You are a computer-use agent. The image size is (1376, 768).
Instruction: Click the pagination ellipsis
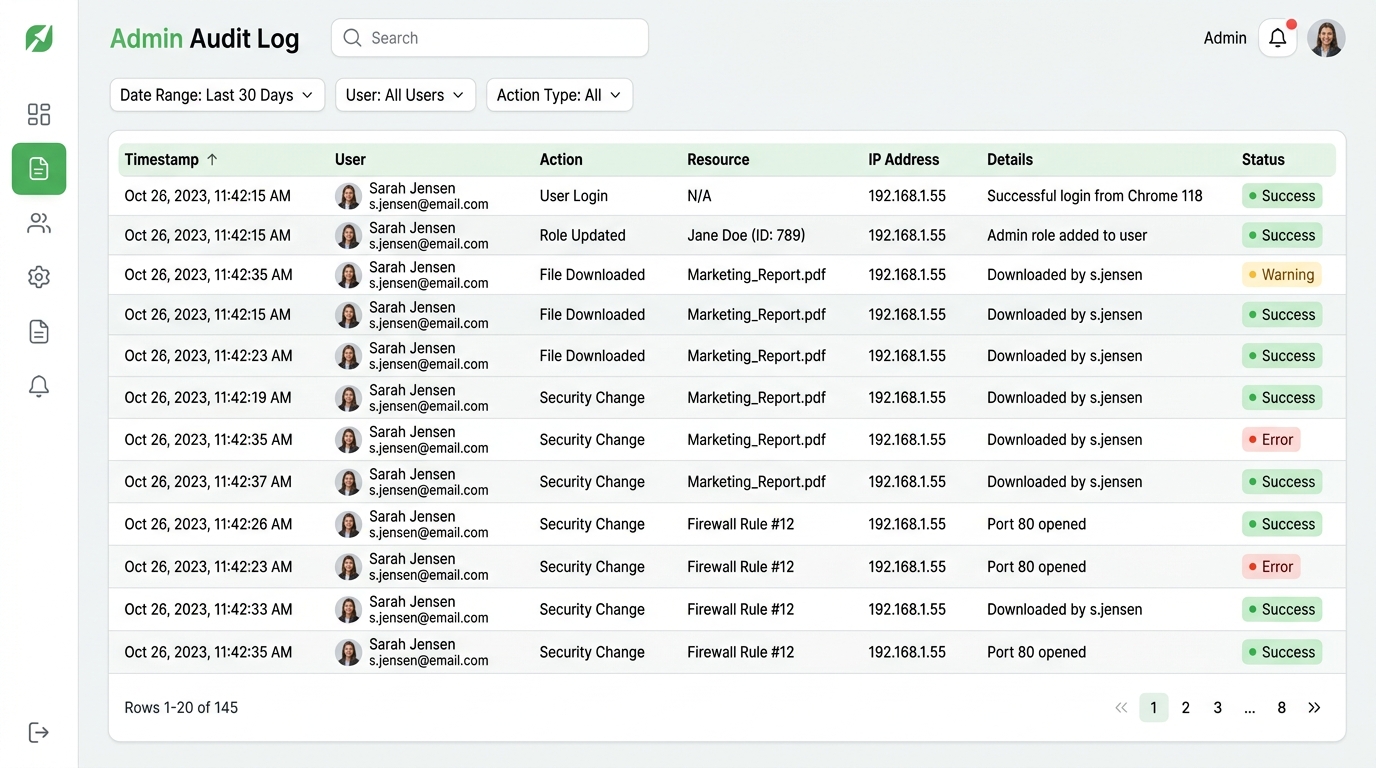pyautogui.click(x=1249, y=709)
